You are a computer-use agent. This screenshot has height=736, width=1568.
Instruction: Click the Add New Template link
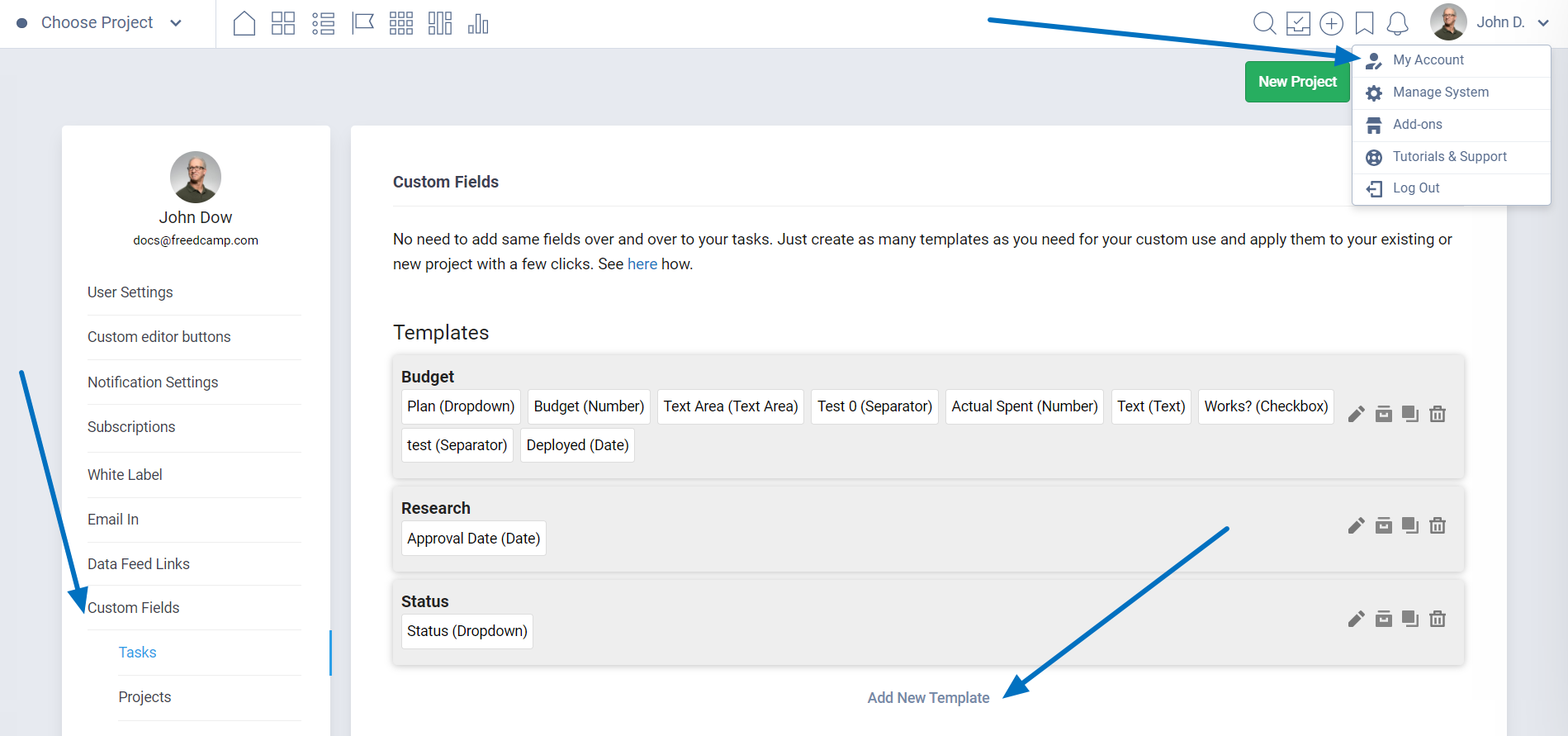click(x=928, y=698)
